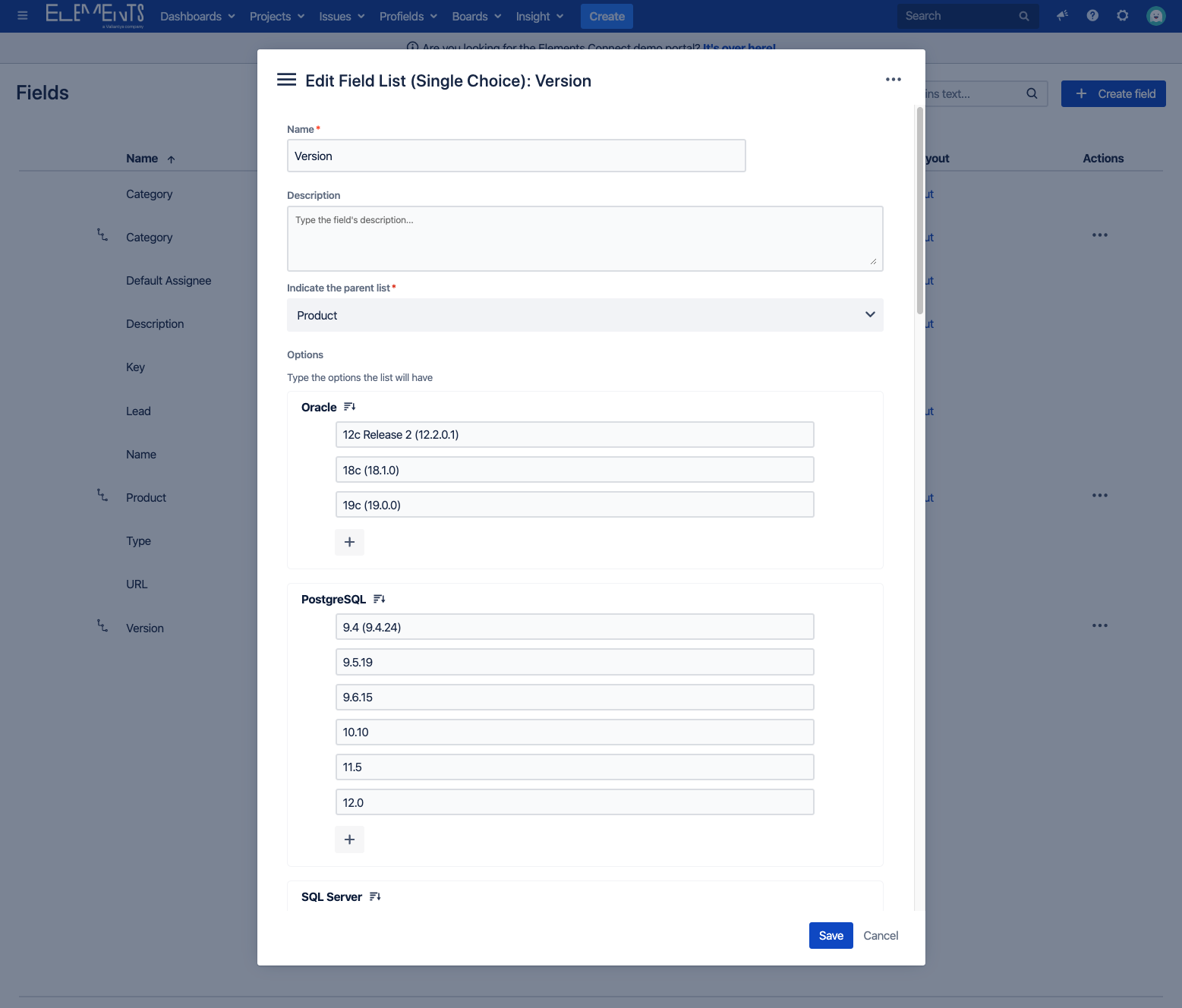Open the Projects menu
Viewport: 1182px width, 1008px height.
(276, 16)
